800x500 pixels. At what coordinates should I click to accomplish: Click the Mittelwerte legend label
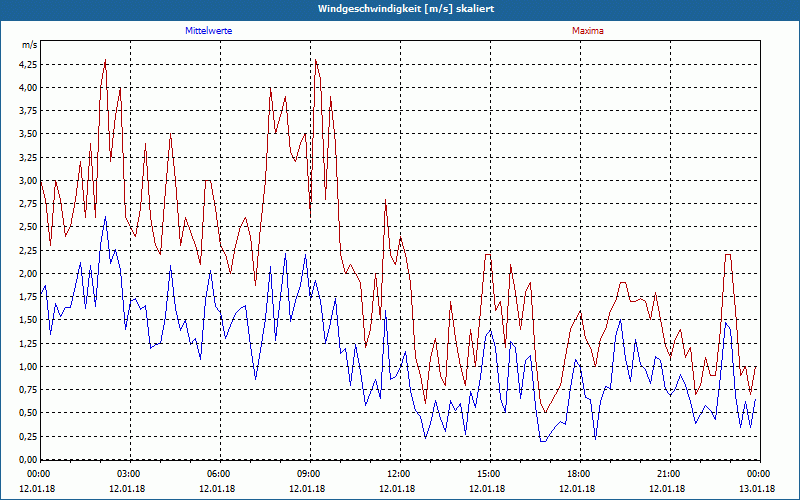point(208,31)
